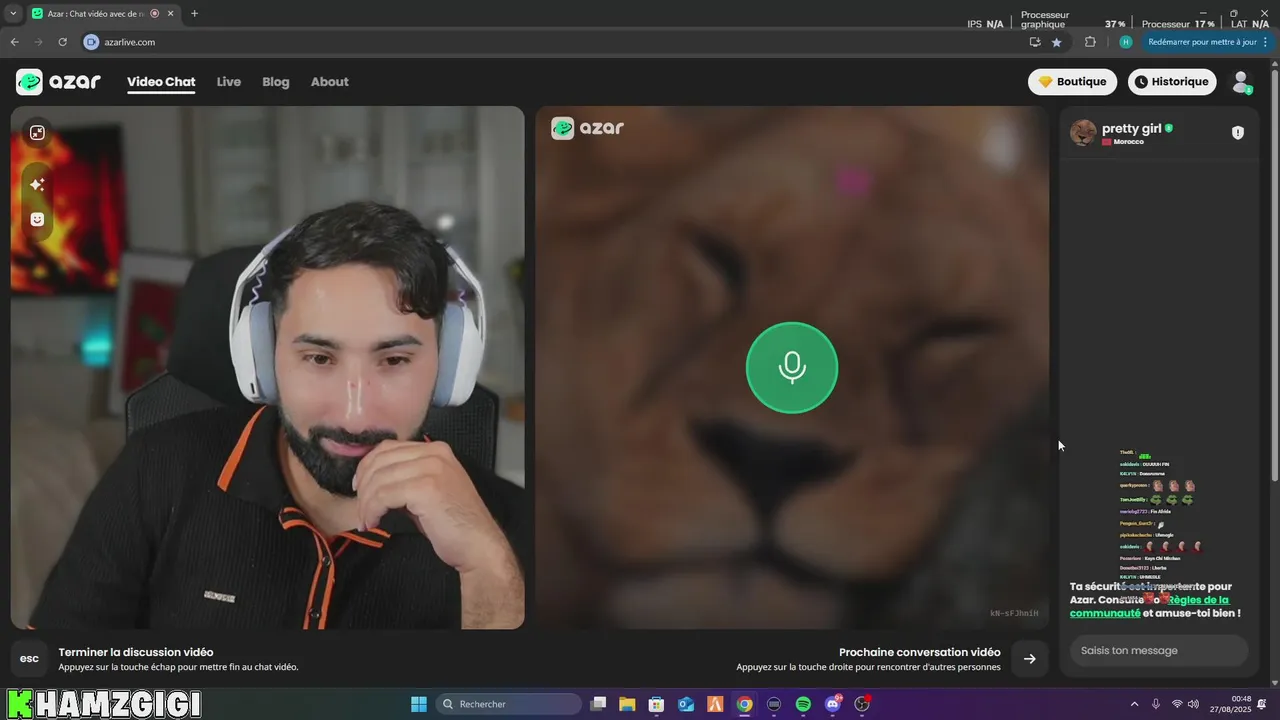Toggle the green microphone button
Screen dimensions: 1280x720
(x=792, y=368)
